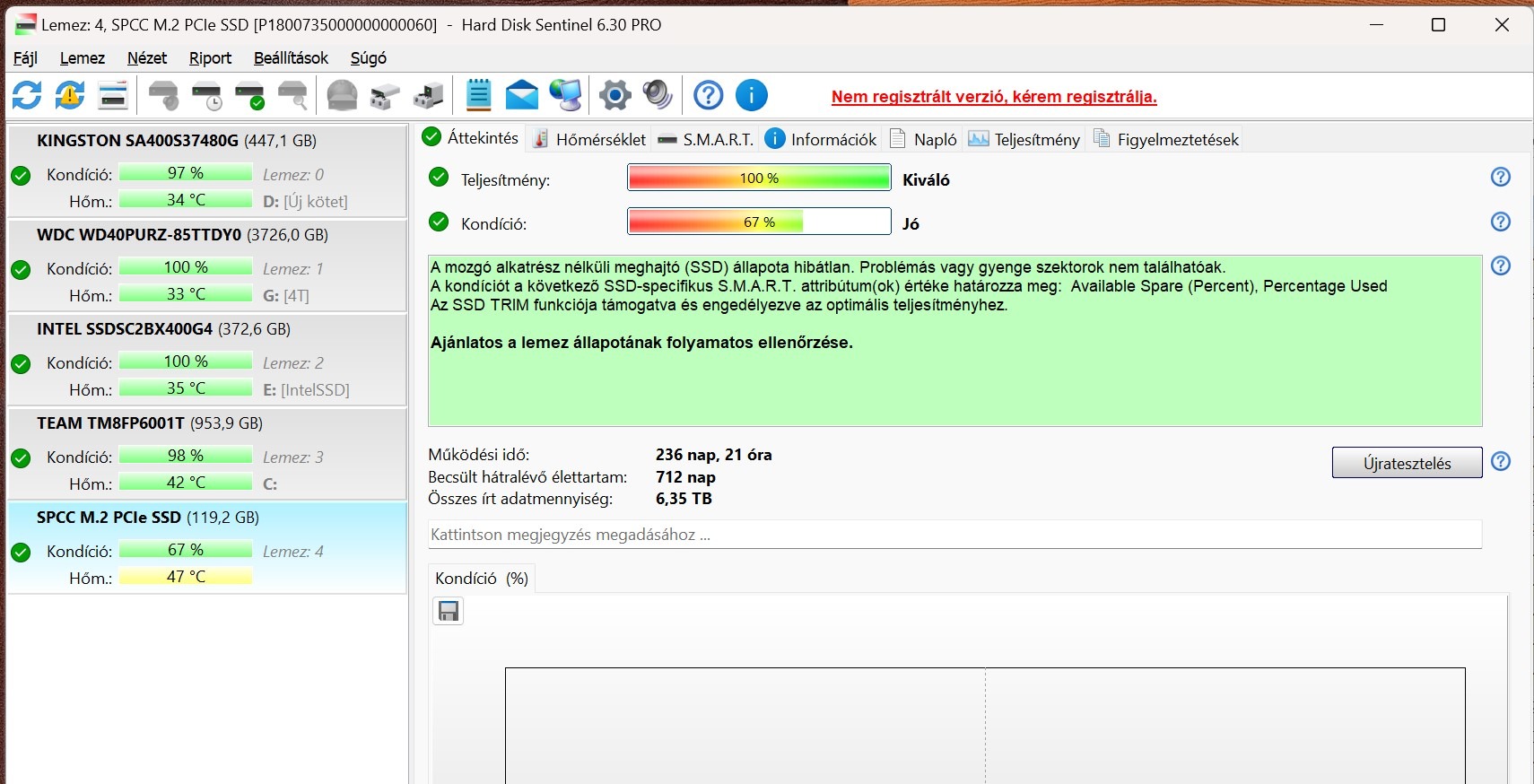Click the application icon in title bar
Viewport: 1534px width, 784px height.
25,24
